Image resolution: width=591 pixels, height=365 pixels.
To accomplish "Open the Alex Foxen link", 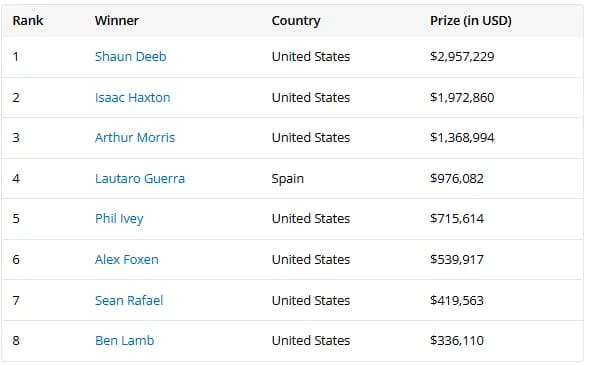I will (127, 259).
